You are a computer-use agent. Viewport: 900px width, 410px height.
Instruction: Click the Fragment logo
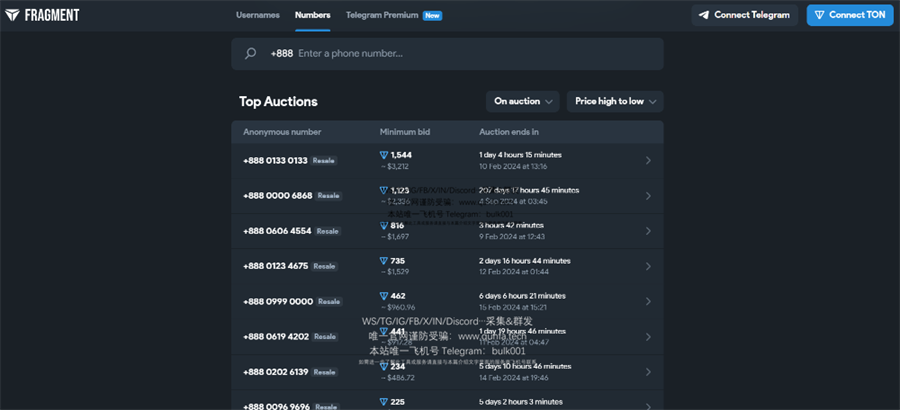pos(42,16)
